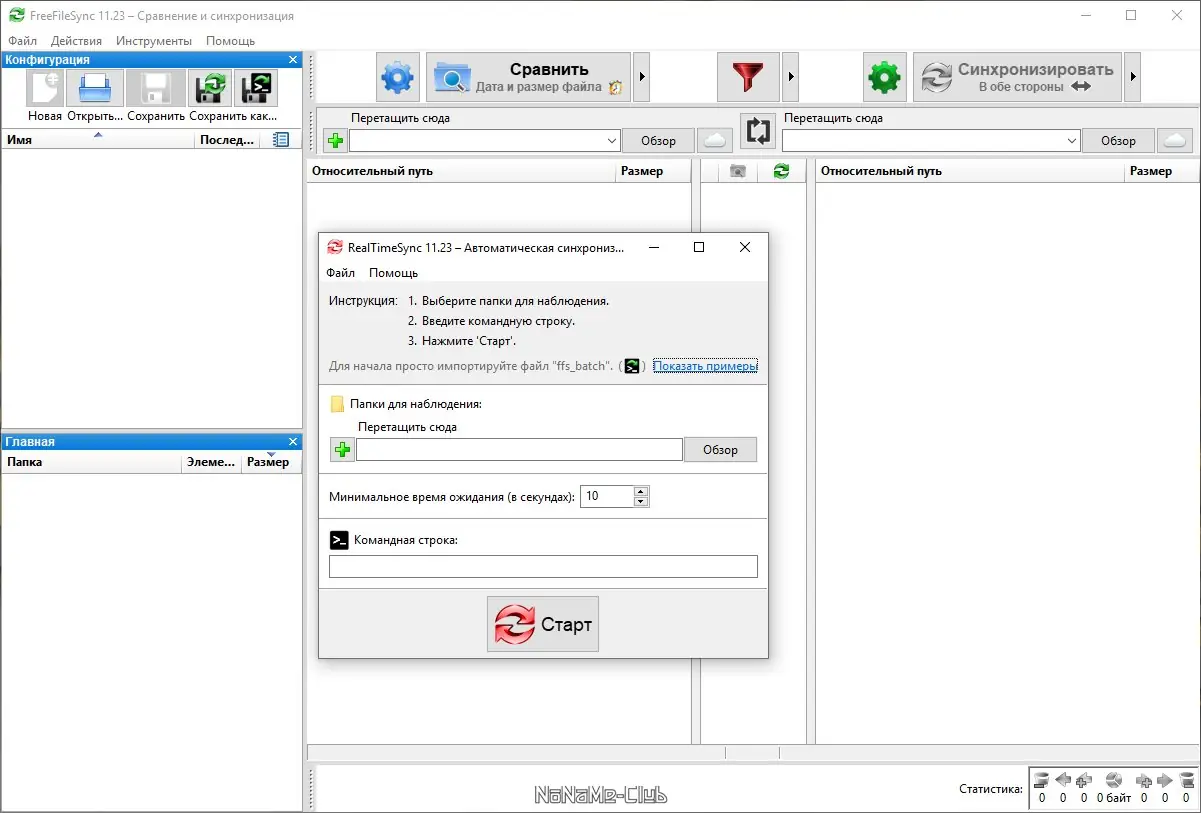Click left-arrow update statistics icon
This screenshot has width=1201, height=813.
pos(1063,781)
